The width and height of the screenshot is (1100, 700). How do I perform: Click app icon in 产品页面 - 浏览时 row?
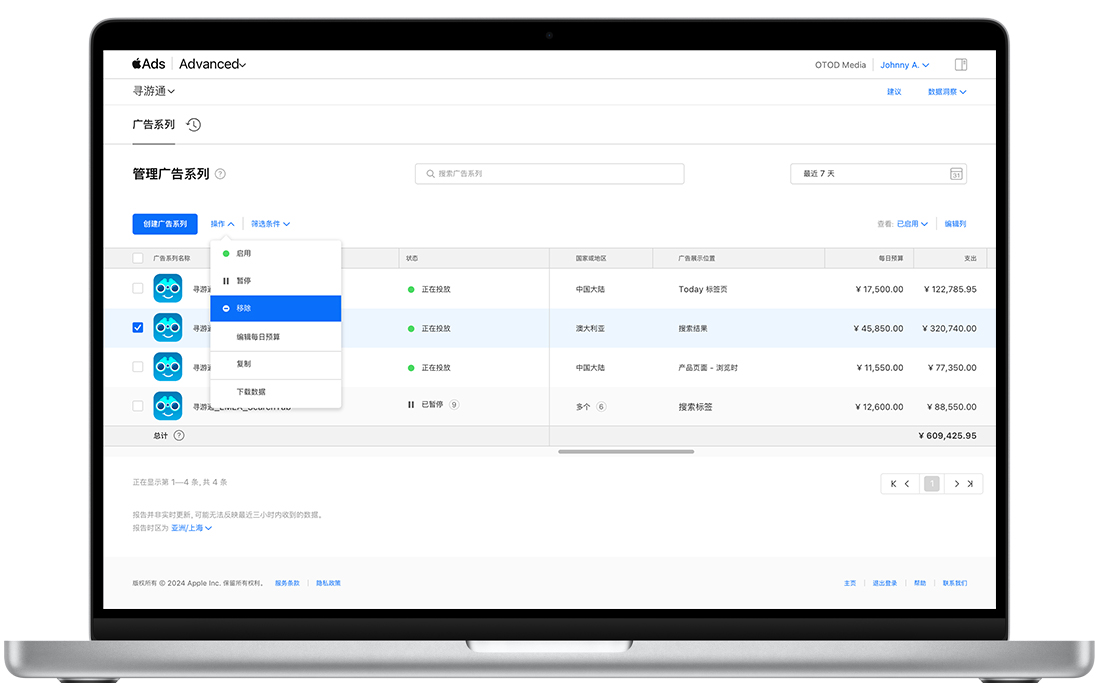(168, 367)
